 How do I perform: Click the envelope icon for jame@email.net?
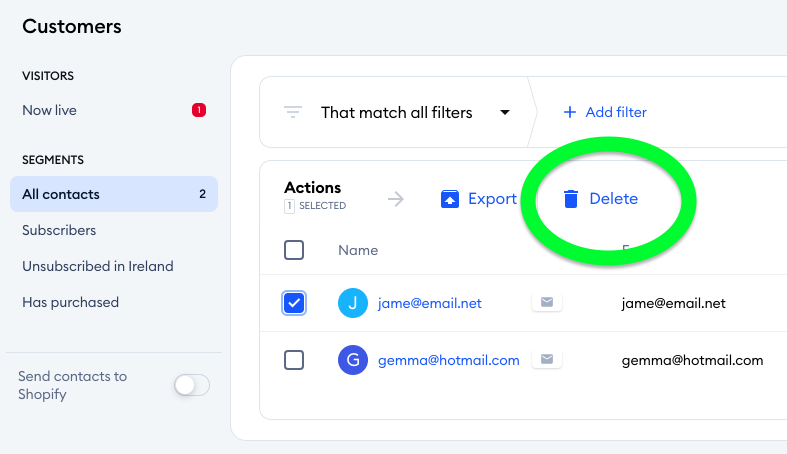click(x=547, y=302)
